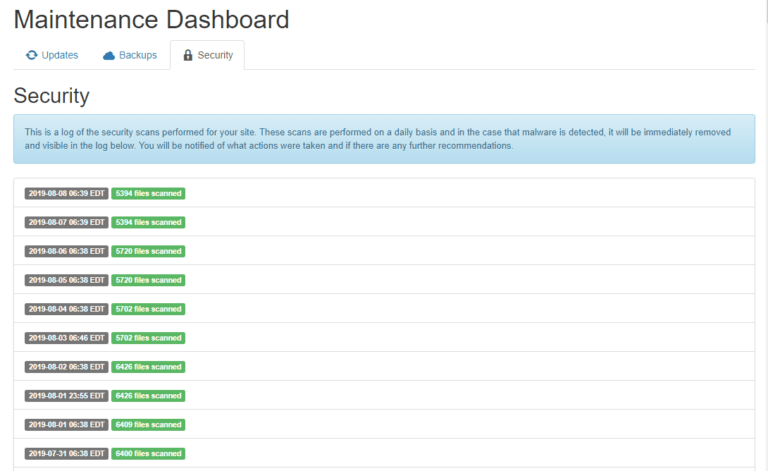
Task: Select the 2019-07-31 06:38 EDT date badge
Action: [x=67, y=453]
